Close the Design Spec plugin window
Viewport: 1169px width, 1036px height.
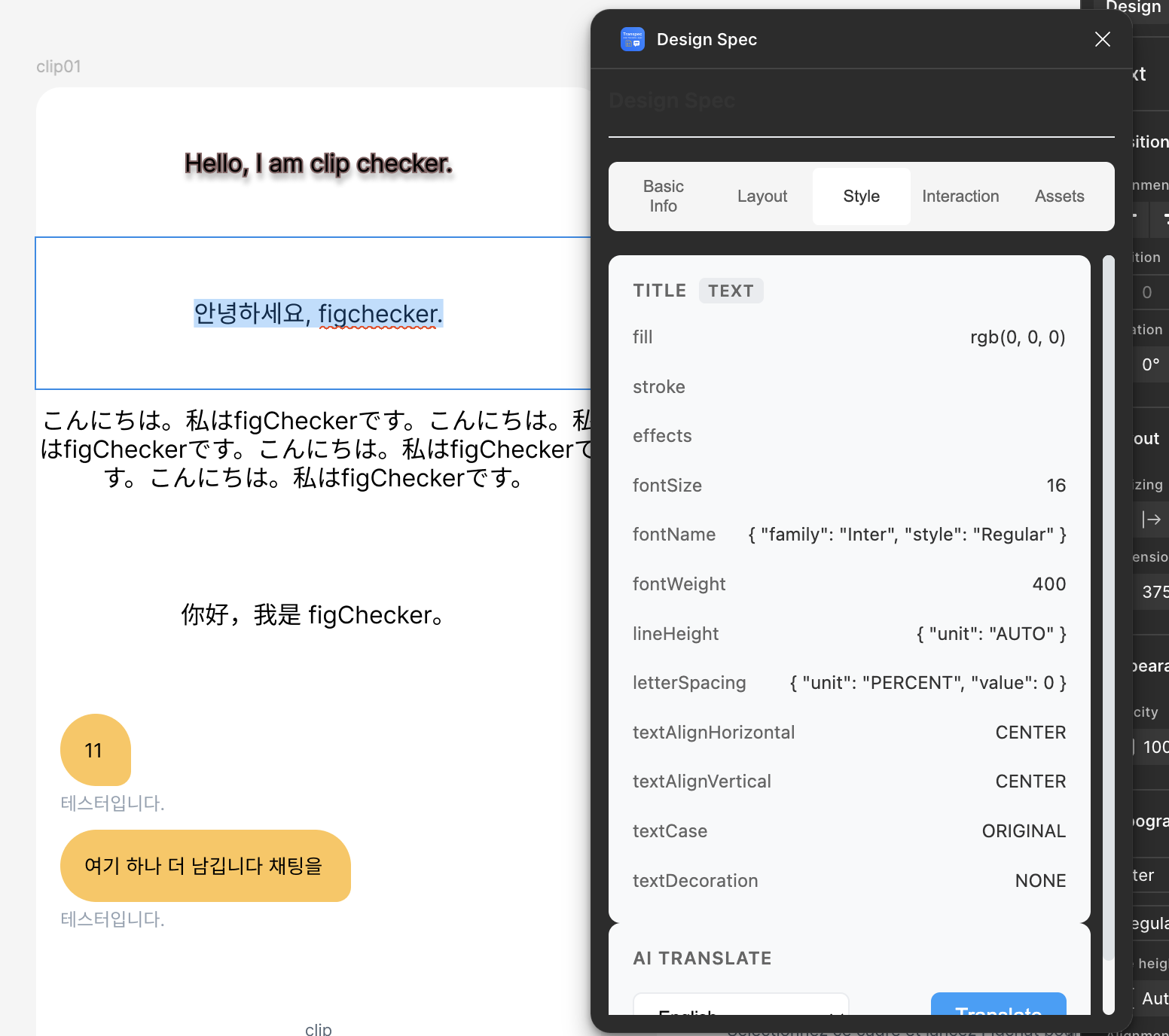point(1103,39)
